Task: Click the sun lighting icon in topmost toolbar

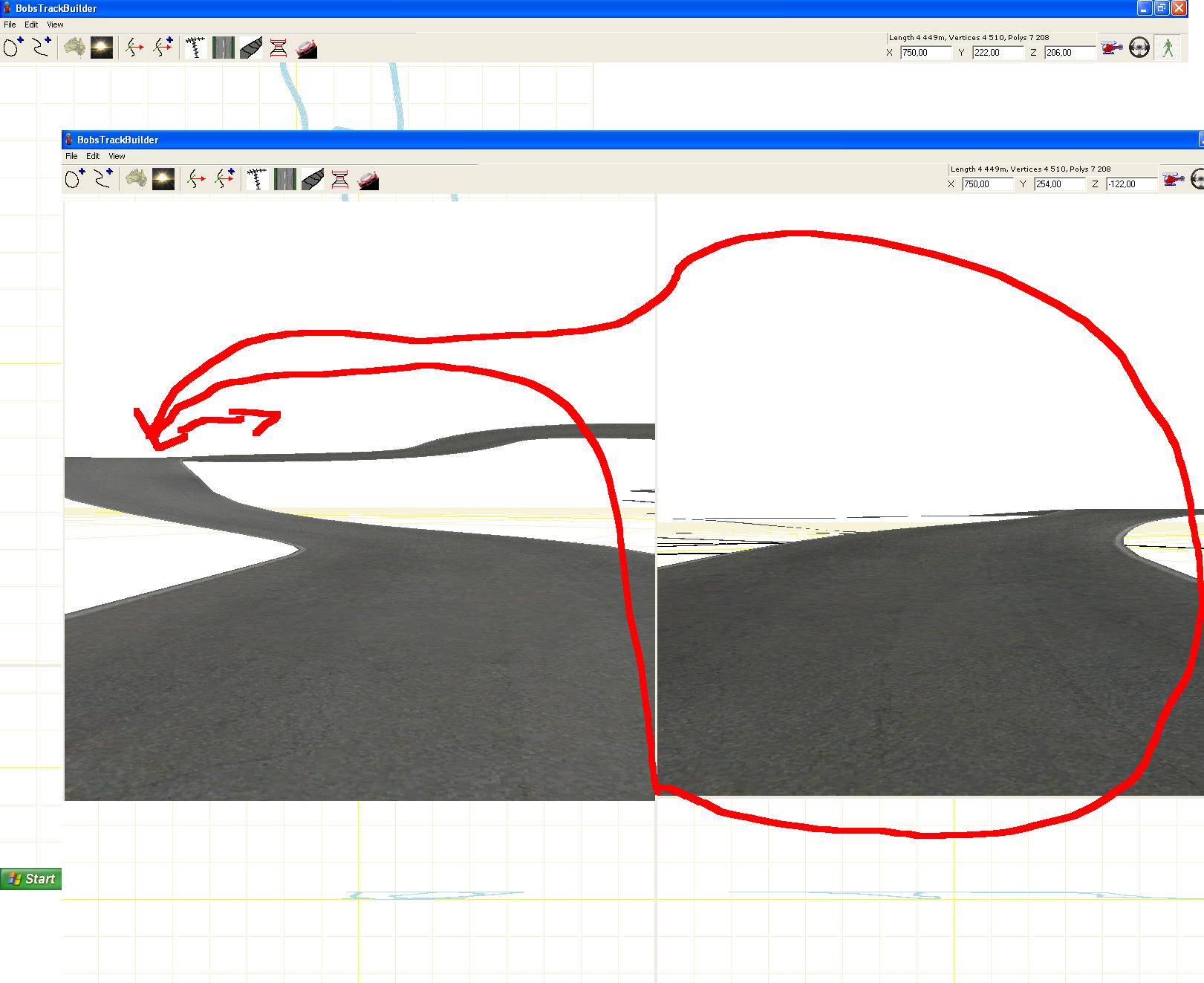Action: pos(102,48)
